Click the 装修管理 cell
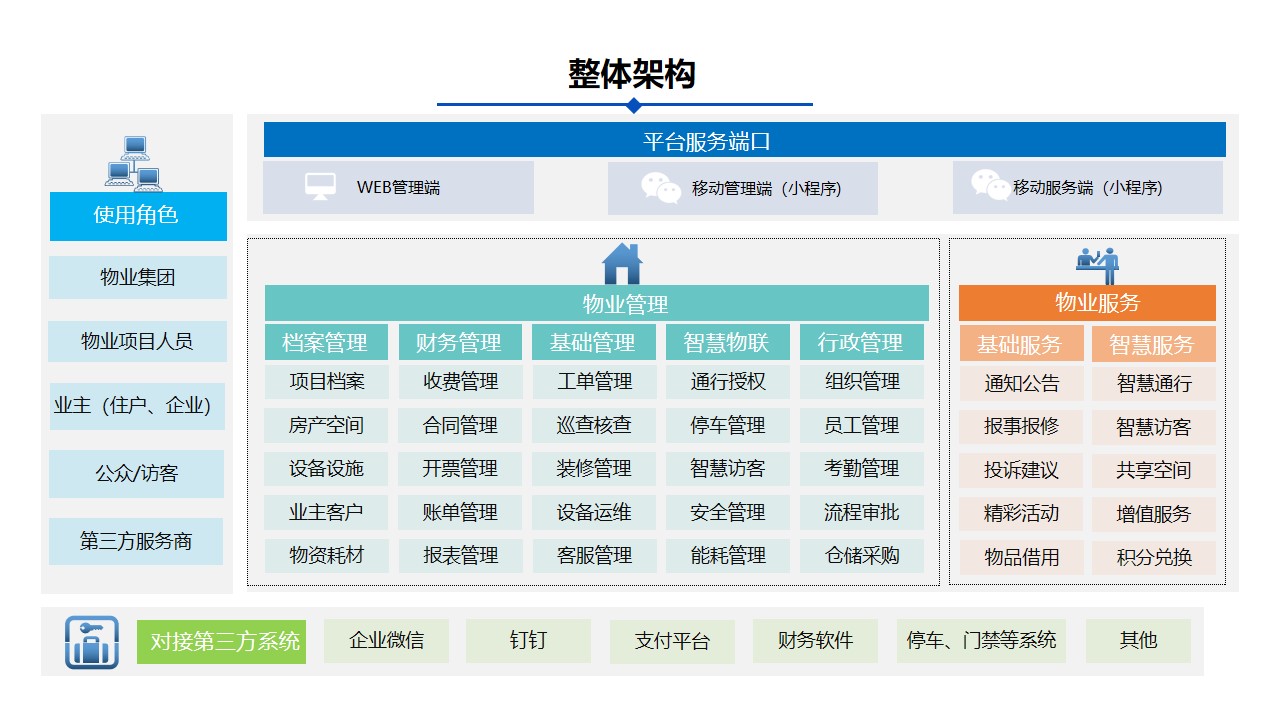This screenshot has width=1280, height=720. point(594,469)
